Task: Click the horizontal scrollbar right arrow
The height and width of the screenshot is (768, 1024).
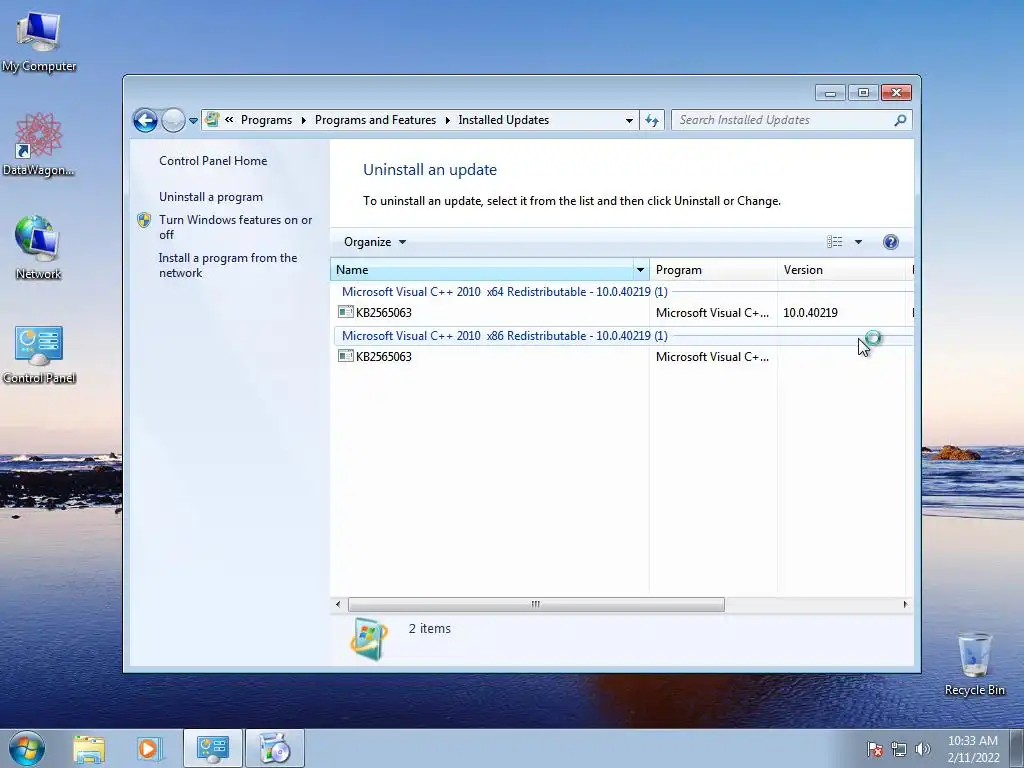Action: [x=905, y=605]
